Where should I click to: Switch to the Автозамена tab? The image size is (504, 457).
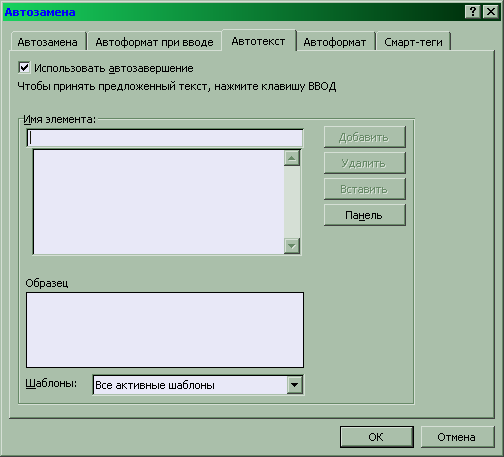[x=48, y=42]
